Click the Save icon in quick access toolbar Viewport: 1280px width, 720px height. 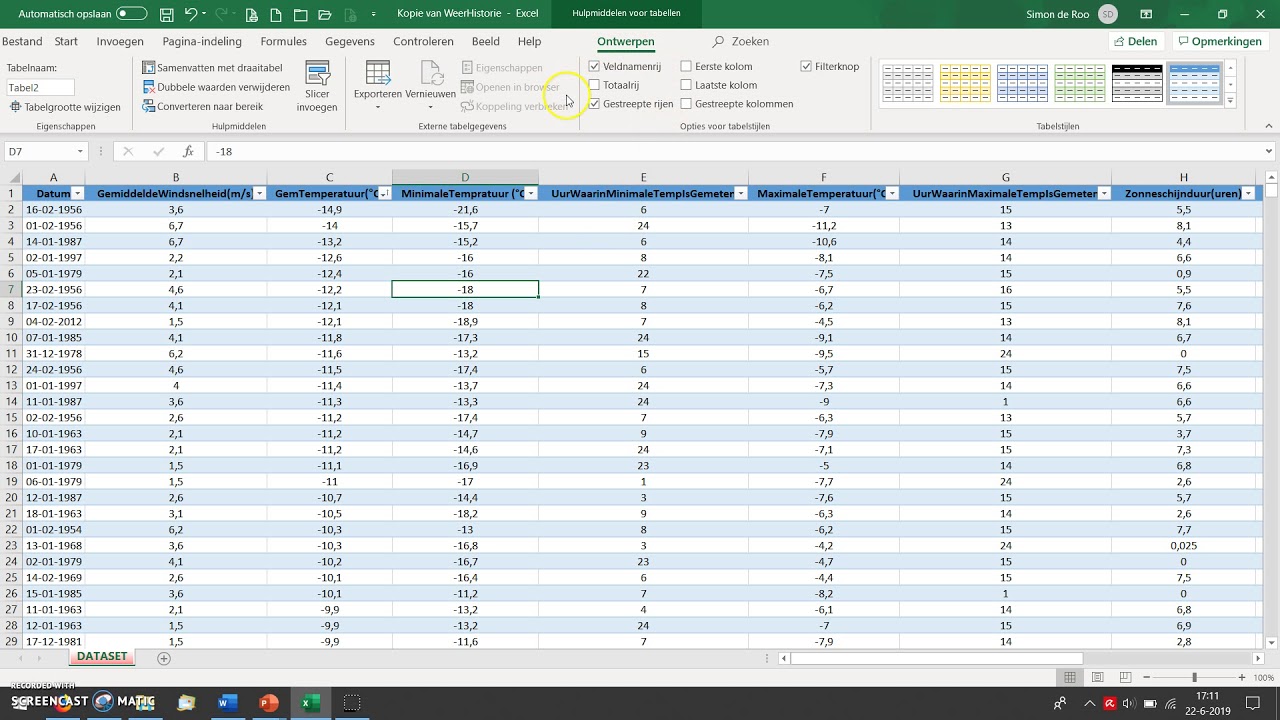click(166, 15)
